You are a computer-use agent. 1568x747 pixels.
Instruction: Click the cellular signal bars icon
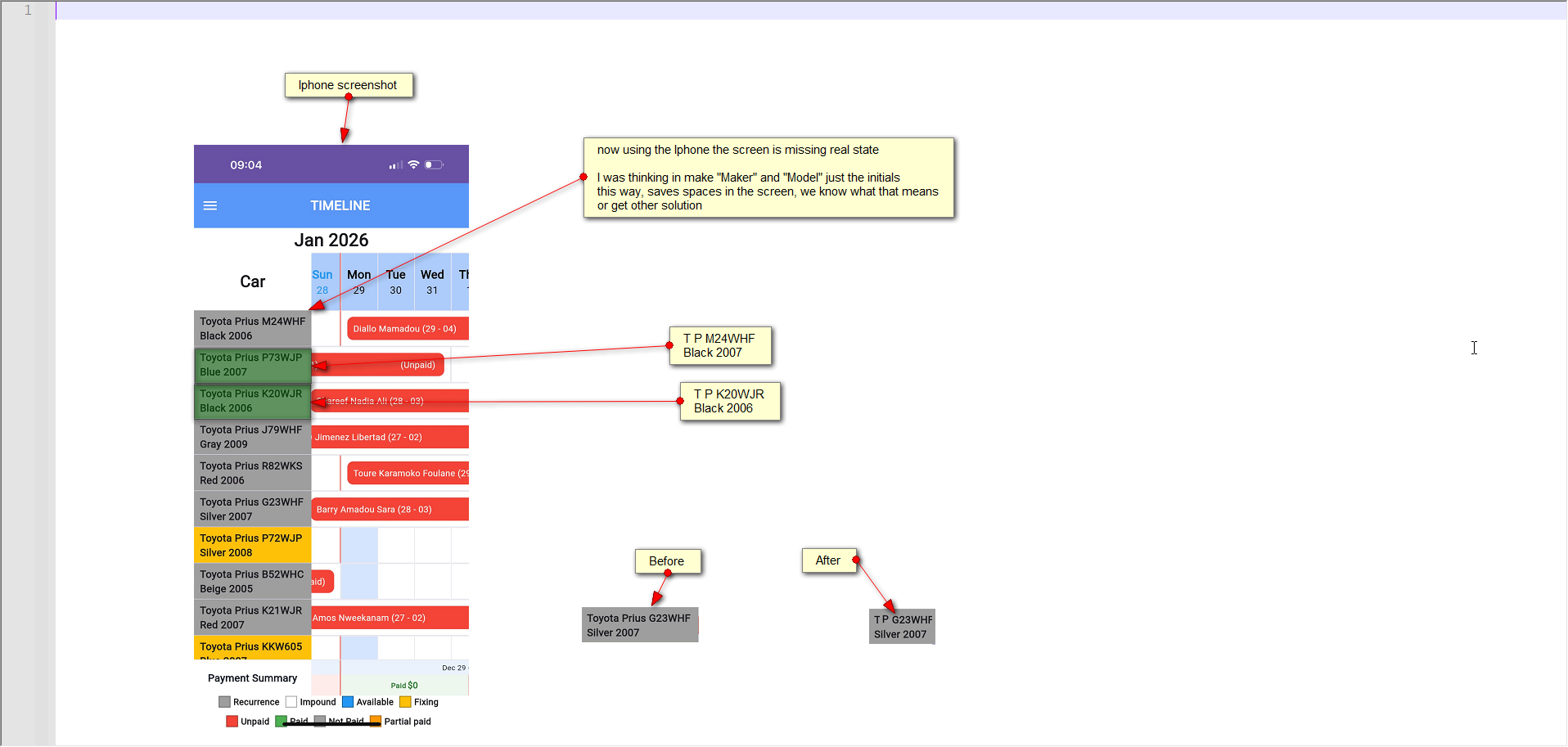click(x=395, y=165)
